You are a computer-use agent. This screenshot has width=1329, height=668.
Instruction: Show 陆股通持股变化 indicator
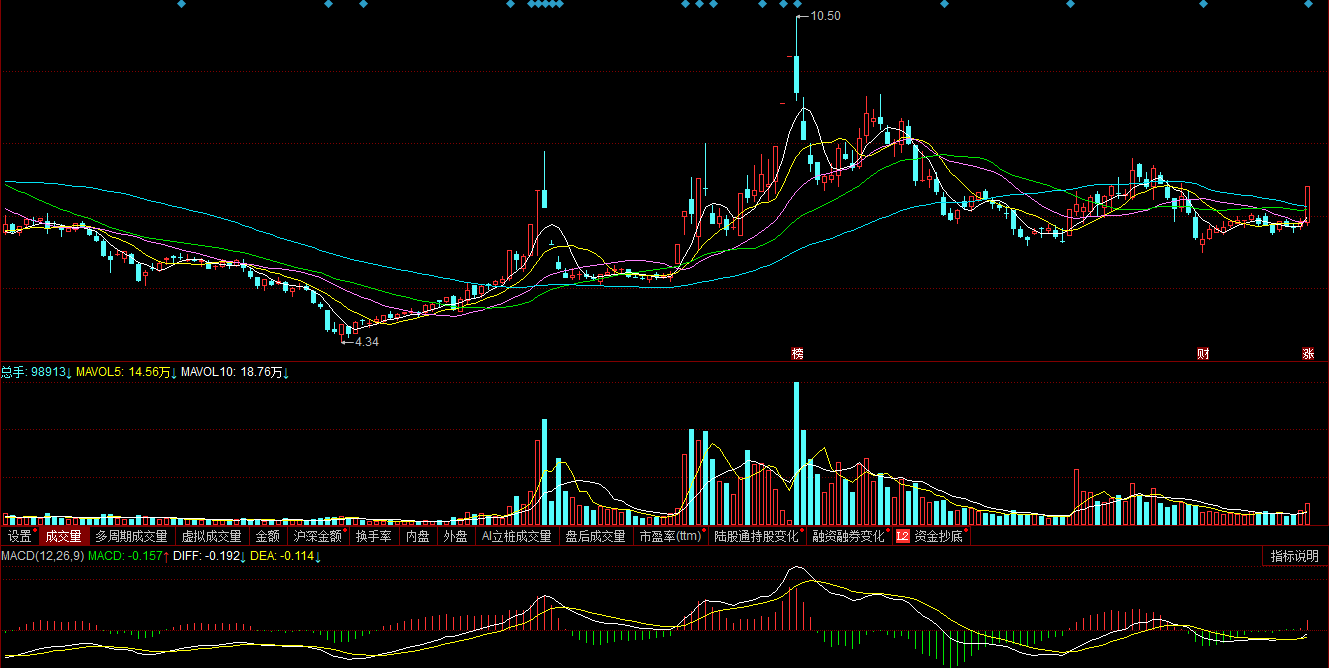[x=755, y=537]
